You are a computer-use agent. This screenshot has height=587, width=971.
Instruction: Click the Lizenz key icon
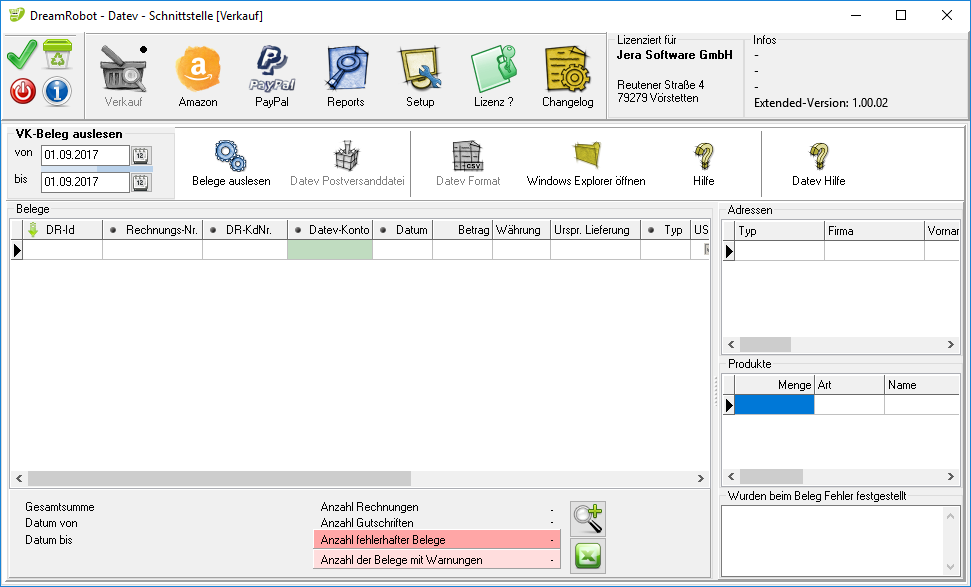493,75
